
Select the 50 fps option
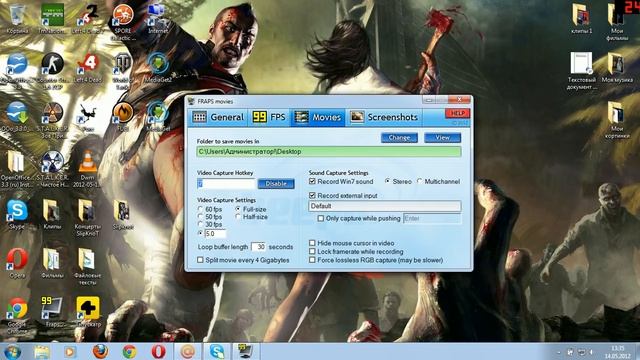click(200, 217)
